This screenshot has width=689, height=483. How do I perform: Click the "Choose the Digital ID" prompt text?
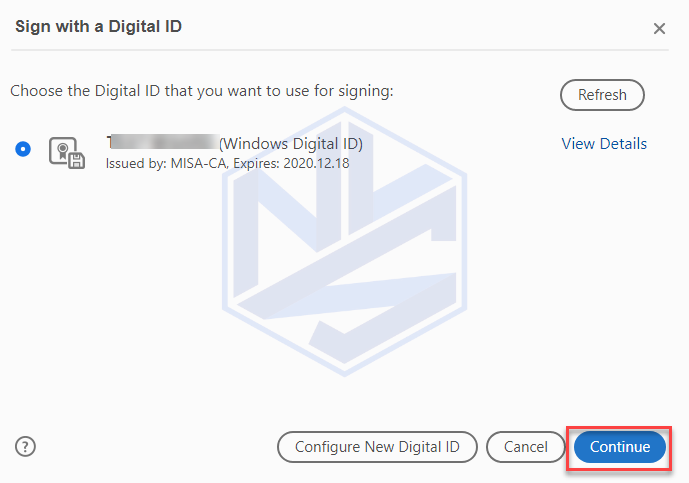tap(202, 91)
